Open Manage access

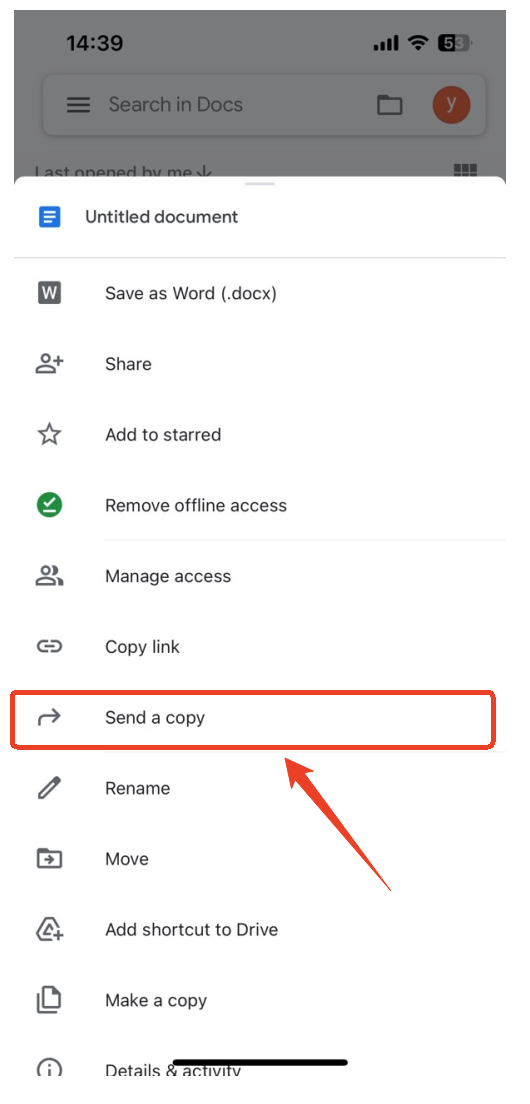coord(260,576)
